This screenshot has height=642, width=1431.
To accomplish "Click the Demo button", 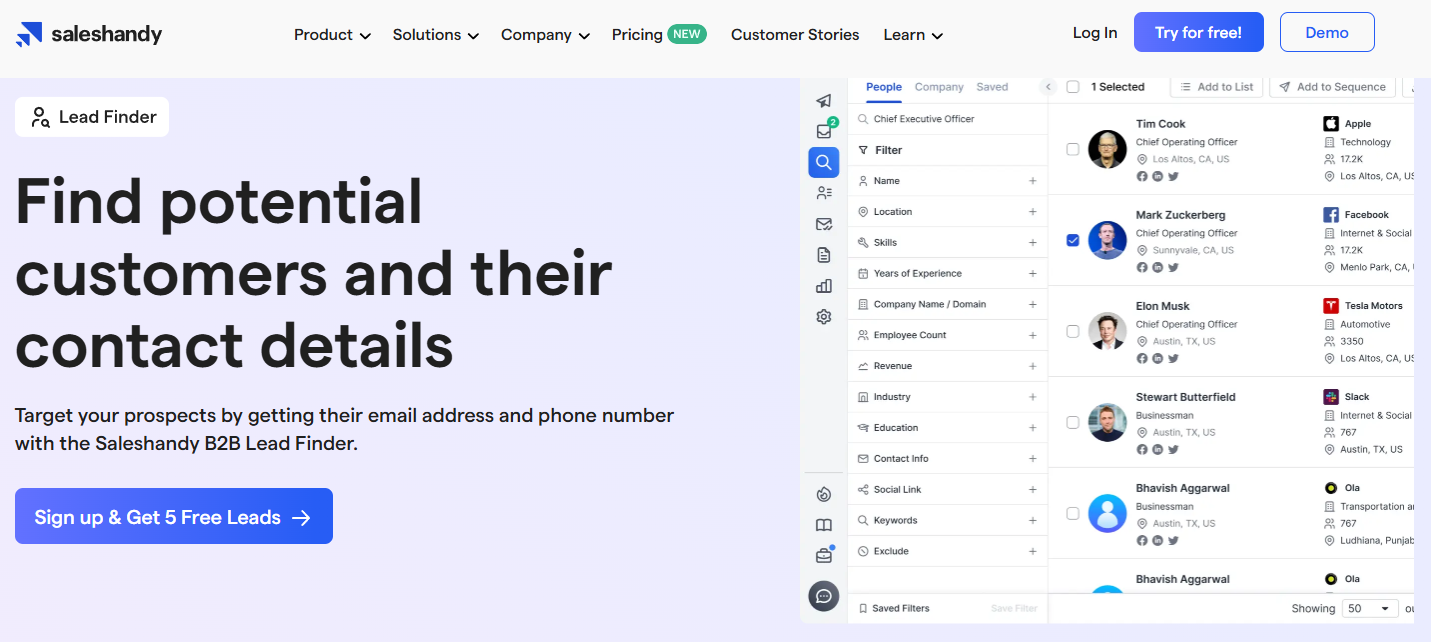I will click(1327, 32).
